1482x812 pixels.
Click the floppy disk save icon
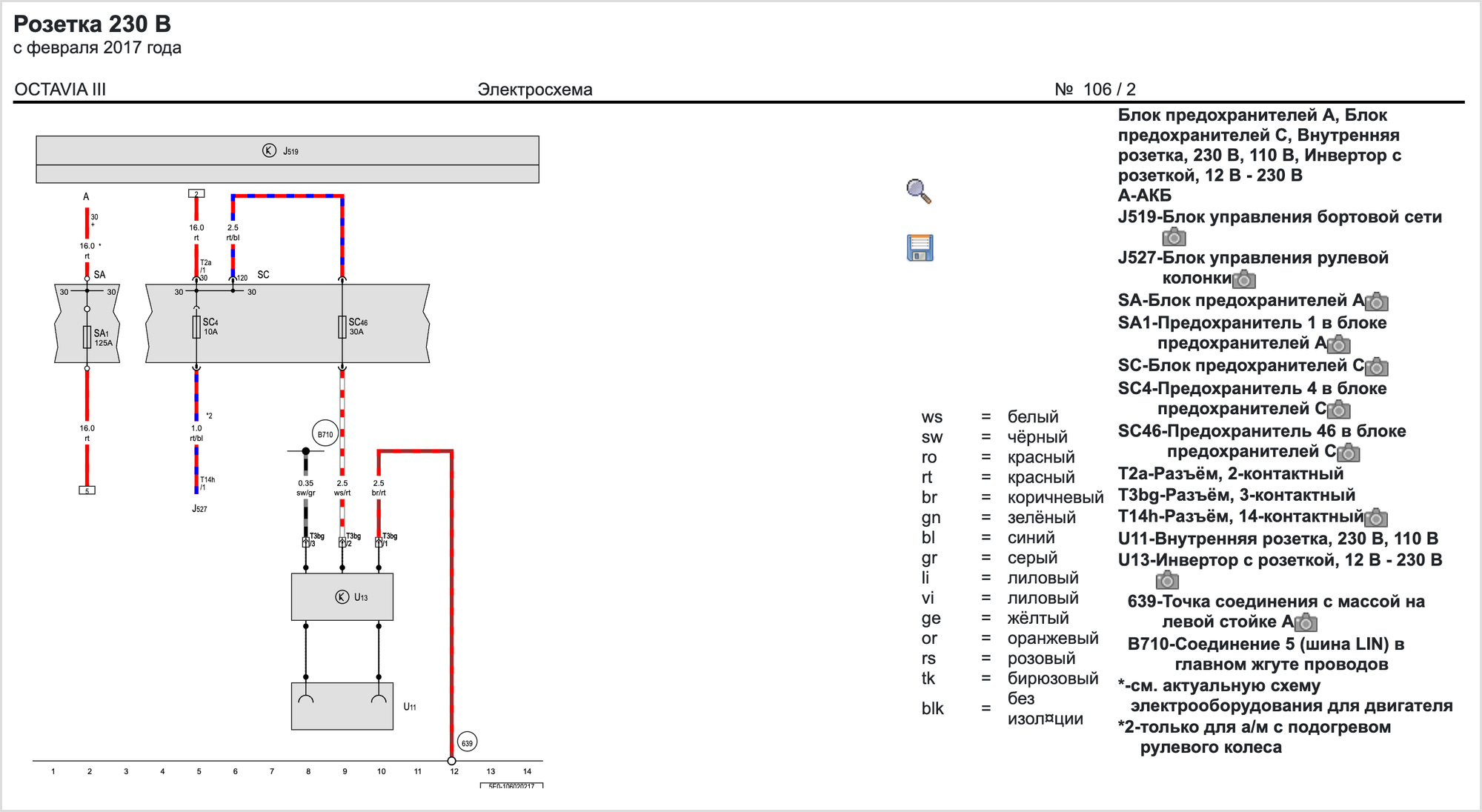[x=920, y=247]
